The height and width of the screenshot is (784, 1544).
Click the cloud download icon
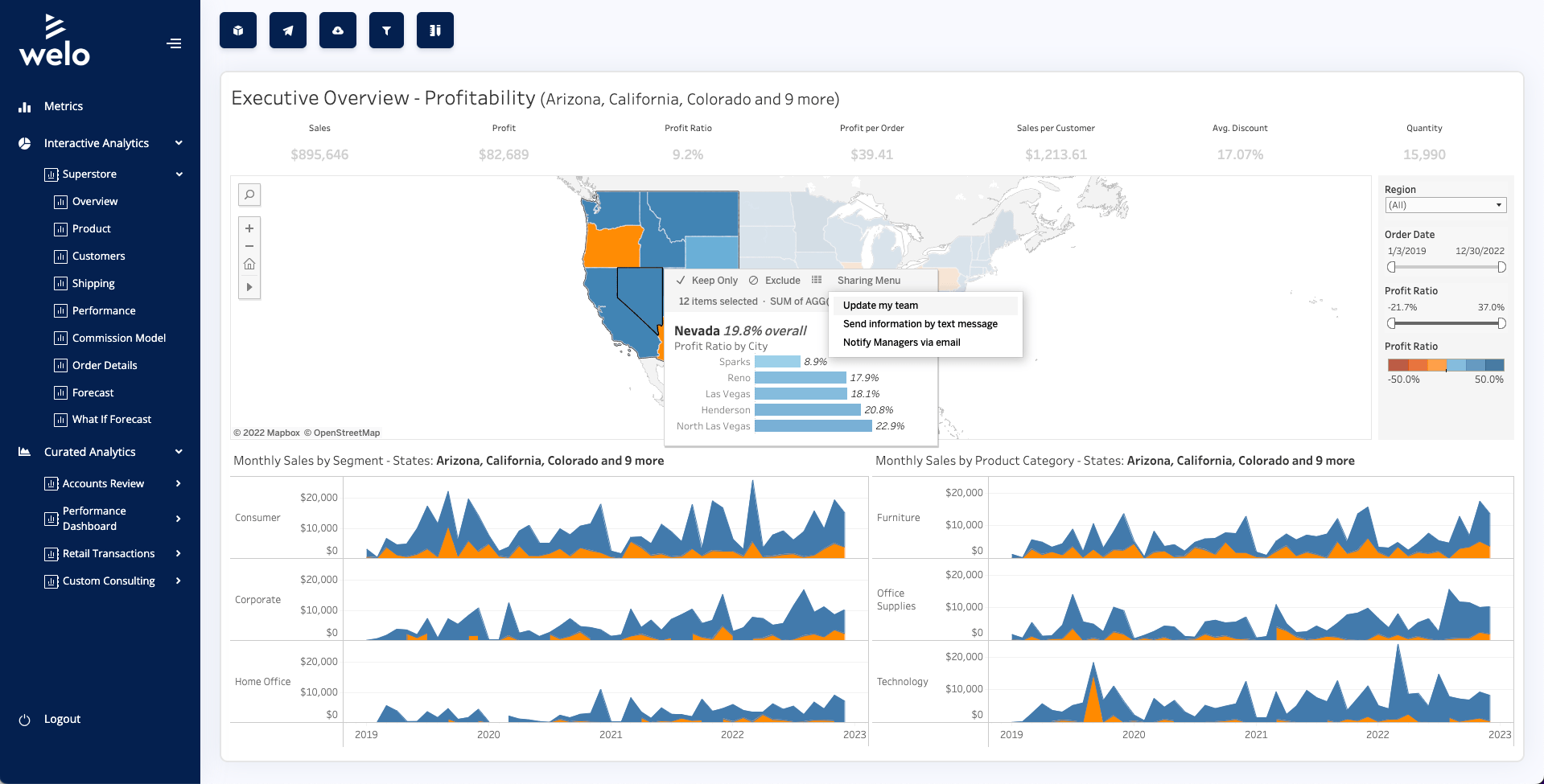(338, 31)
